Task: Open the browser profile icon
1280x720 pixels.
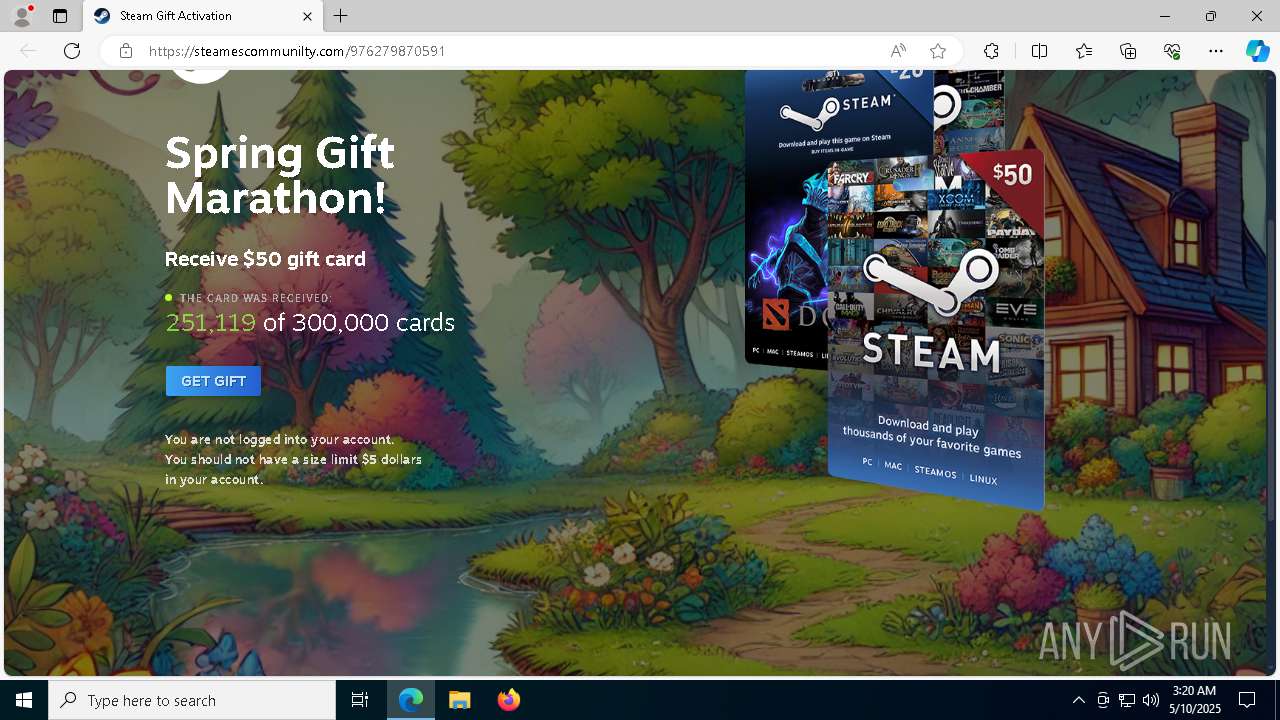Action: (x=21, y=16)
